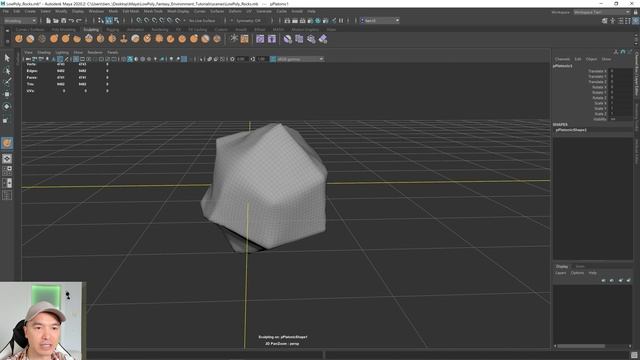Image resolution: width=640 pixels, height=360 pixels.
Task: Click the Undo arrow icon in the status line
Action: pos(71,20)
